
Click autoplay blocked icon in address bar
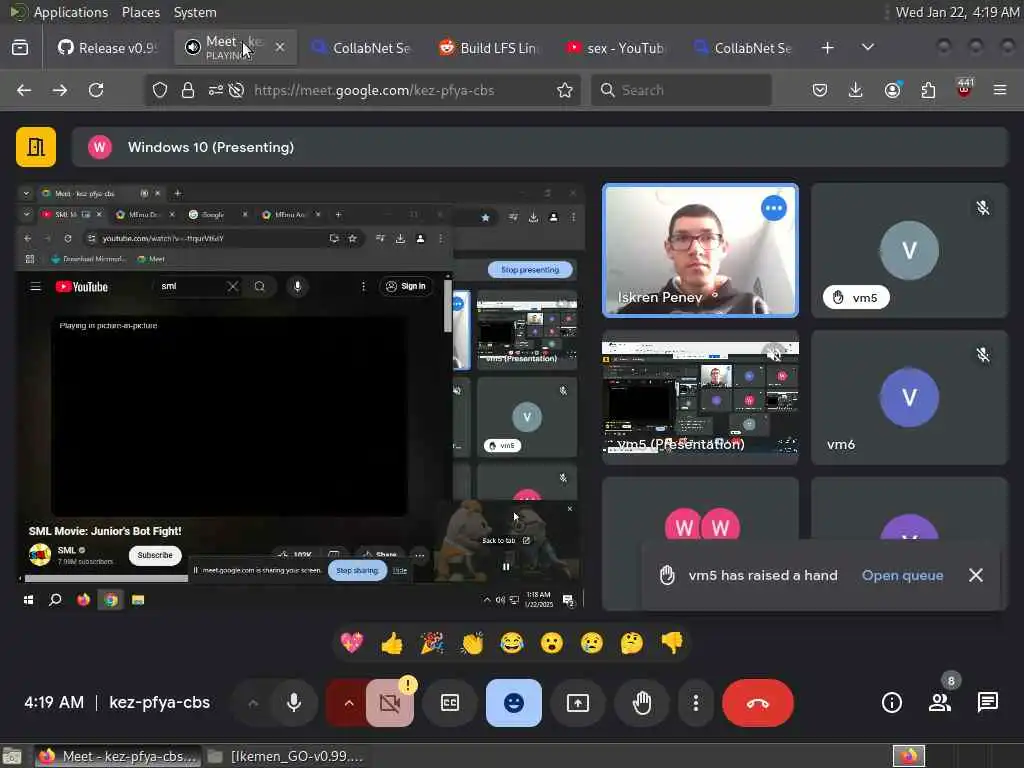(x=236, y=90)
